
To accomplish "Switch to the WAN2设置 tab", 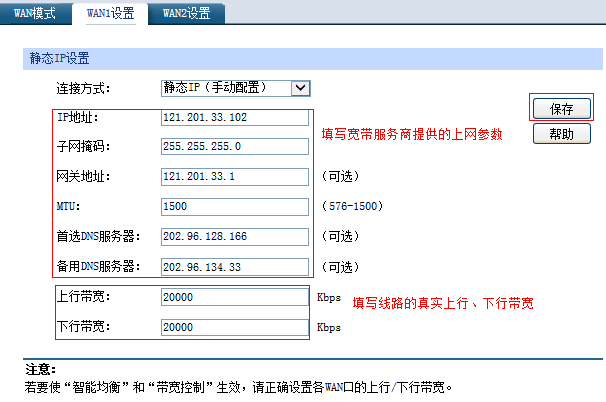I will point(187,13).
